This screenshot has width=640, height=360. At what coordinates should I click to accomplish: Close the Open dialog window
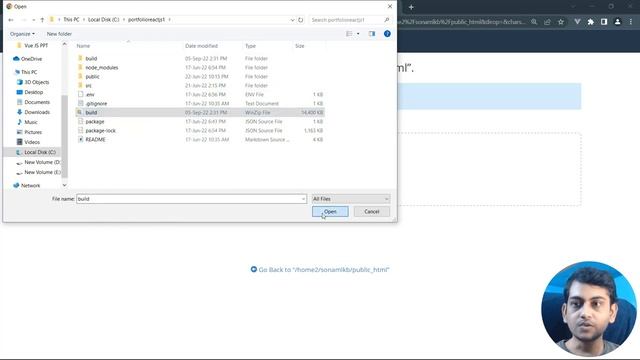[x=390, y=7]
